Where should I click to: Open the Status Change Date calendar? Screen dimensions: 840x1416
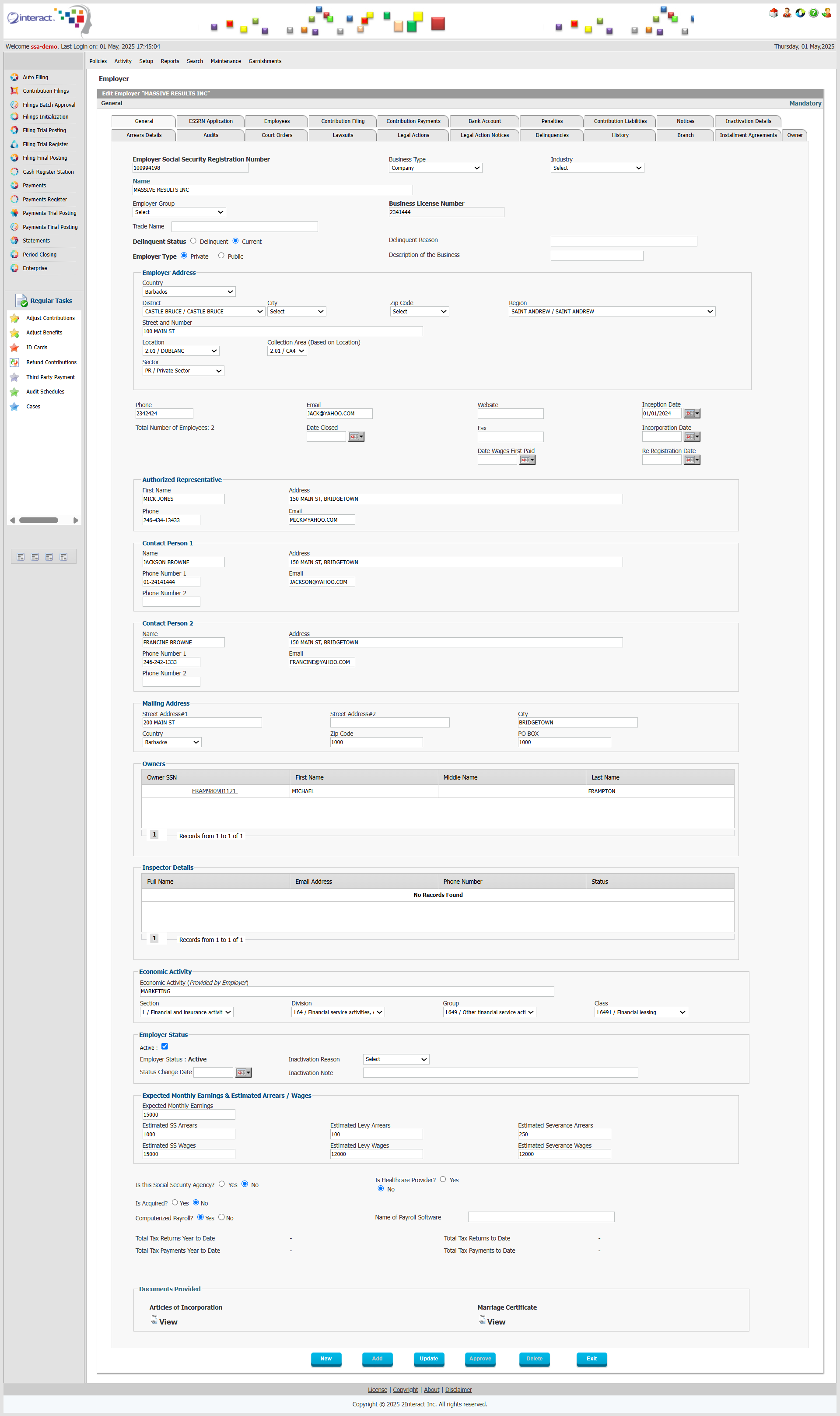tap(243, 1072)
